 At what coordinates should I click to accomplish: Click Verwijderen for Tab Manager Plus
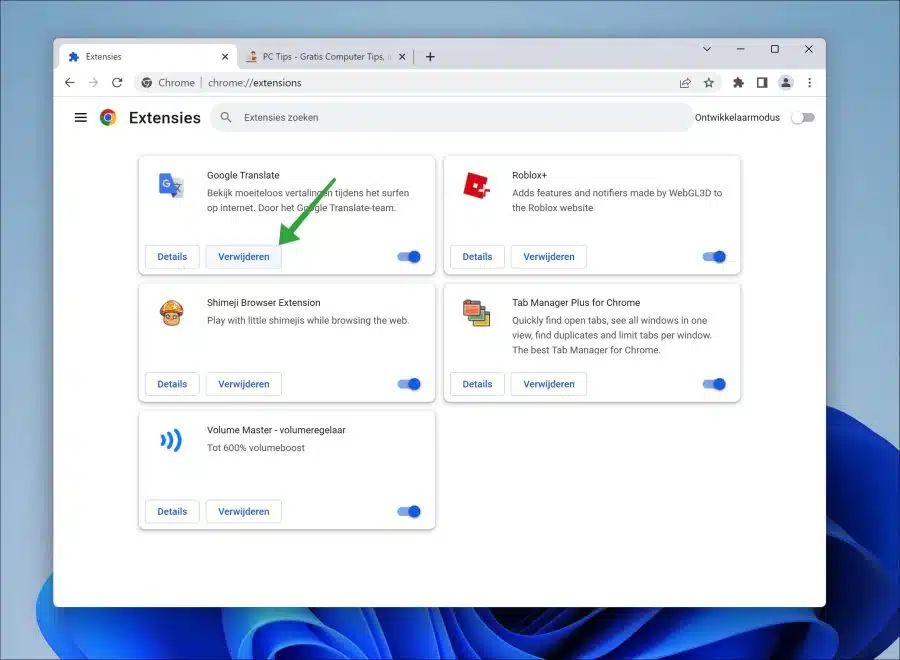549,384
